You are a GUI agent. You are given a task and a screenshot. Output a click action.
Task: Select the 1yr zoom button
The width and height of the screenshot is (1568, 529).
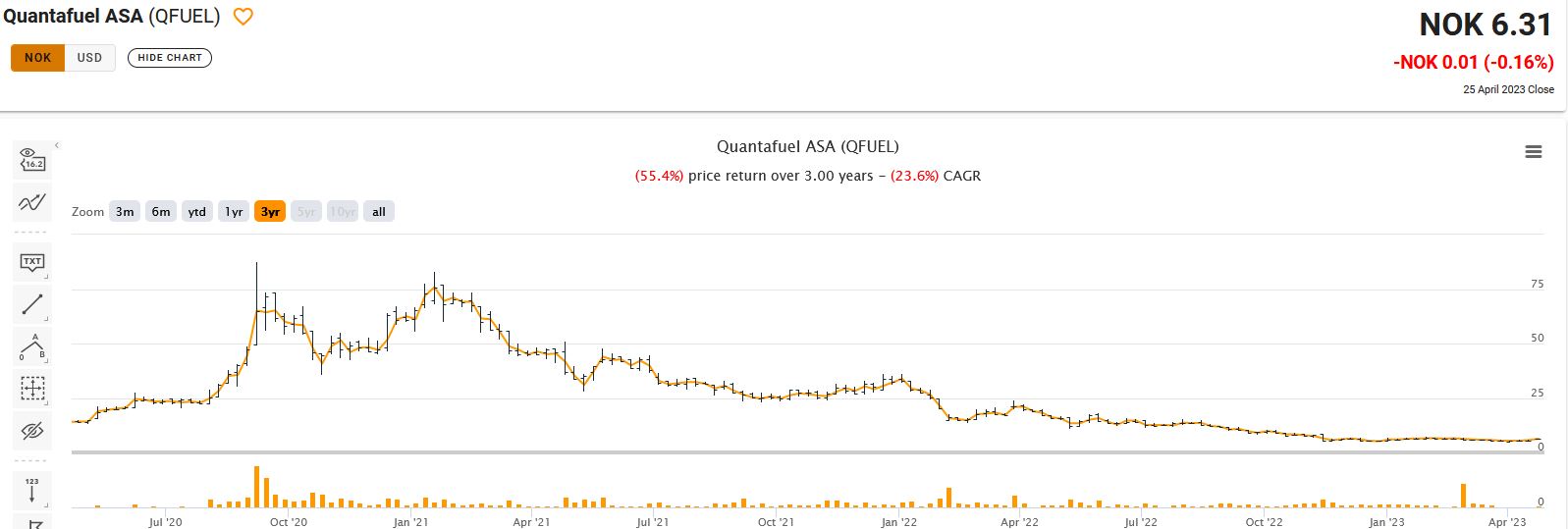point(234,212)
